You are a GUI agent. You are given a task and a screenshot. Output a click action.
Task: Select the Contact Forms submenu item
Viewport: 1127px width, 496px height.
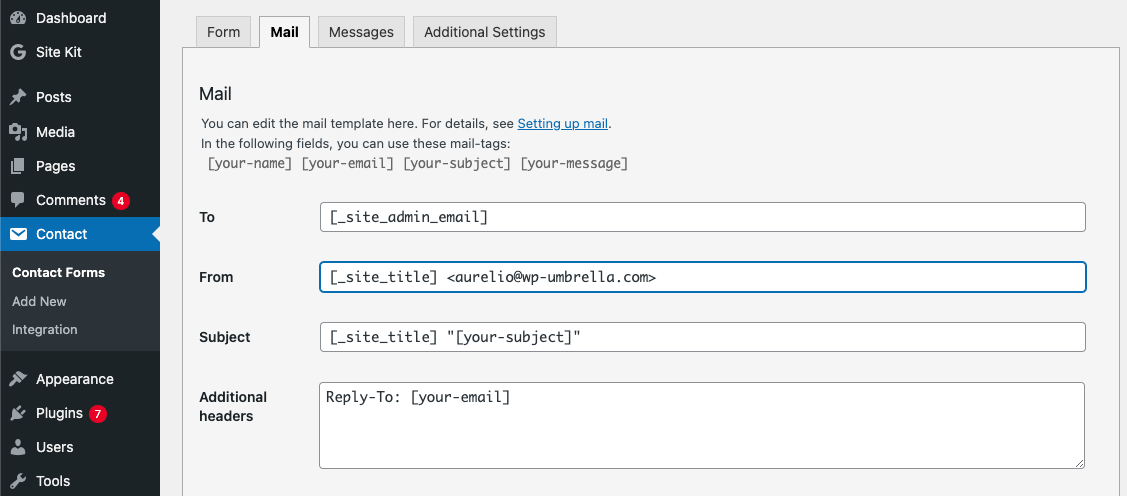(58, 272)
